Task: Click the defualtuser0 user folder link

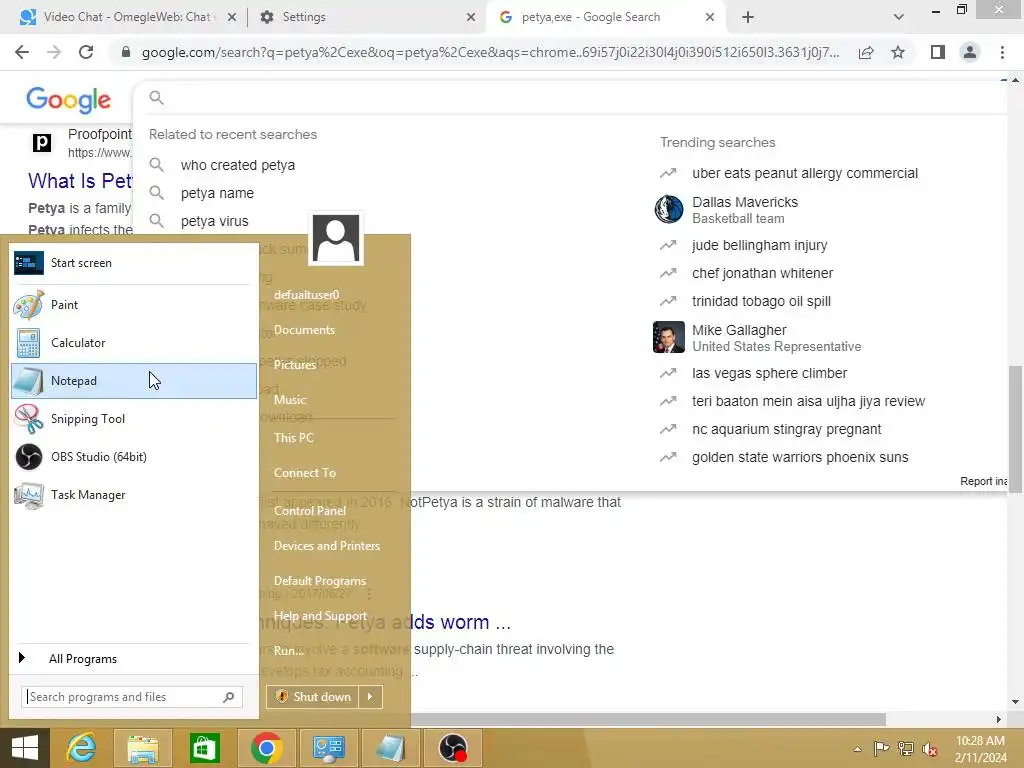Action: coord(306,295)
